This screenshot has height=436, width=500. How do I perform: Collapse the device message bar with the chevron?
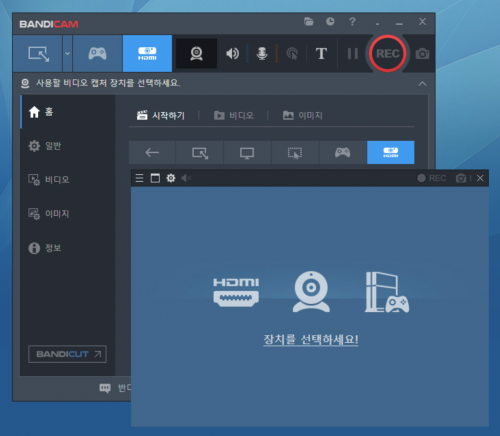[422, 83]
